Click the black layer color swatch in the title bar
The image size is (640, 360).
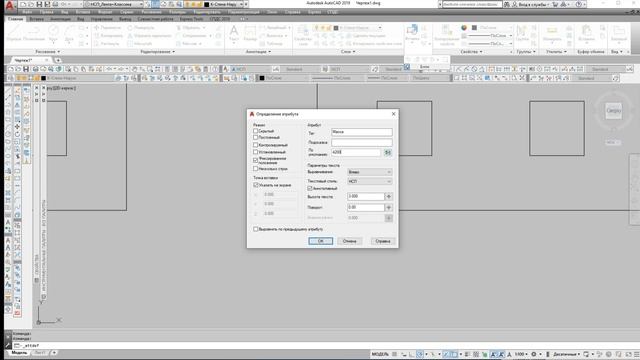point(207,4)
